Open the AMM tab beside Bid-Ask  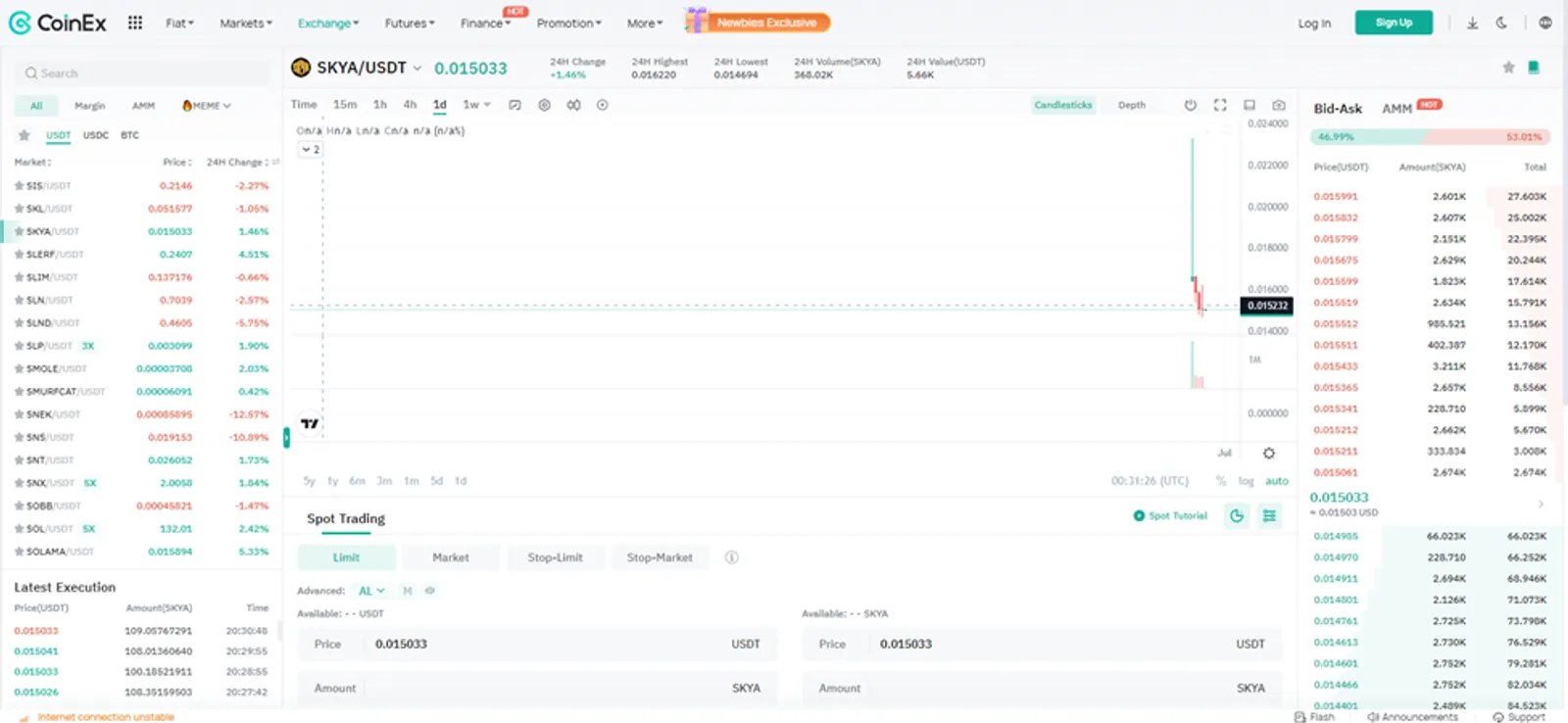[1396, 109]
